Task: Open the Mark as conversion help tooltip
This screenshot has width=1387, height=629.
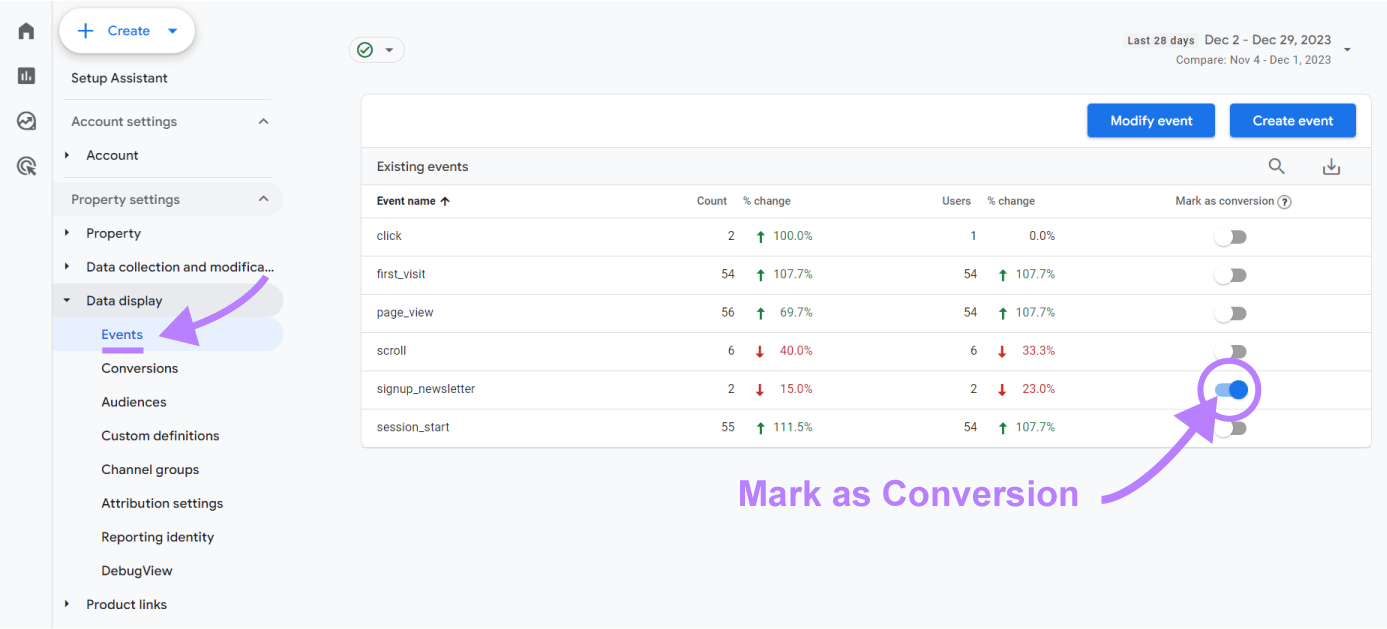Action: click(x=1285, y=201)
